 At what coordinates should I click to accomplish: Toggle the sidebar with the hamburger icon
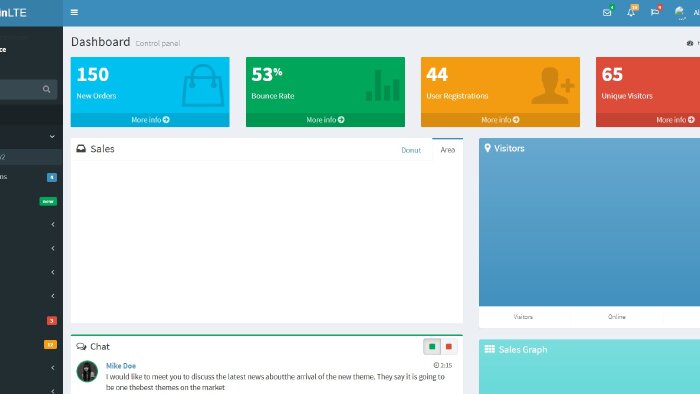coord(74,12)
